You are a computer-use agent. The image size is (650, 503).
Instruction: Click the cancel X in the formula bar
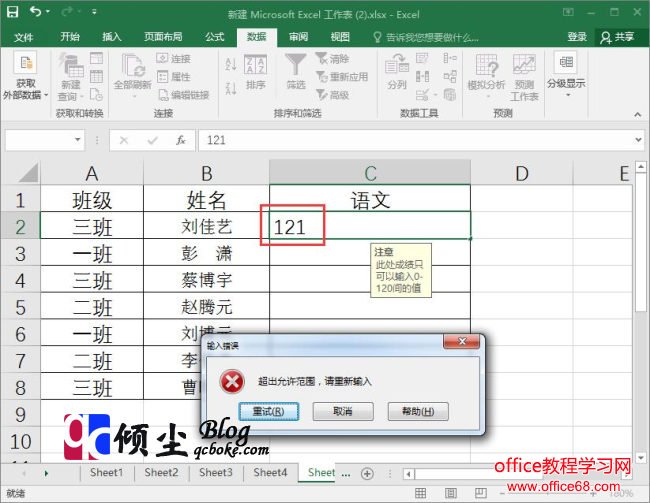tap(124, 140)
